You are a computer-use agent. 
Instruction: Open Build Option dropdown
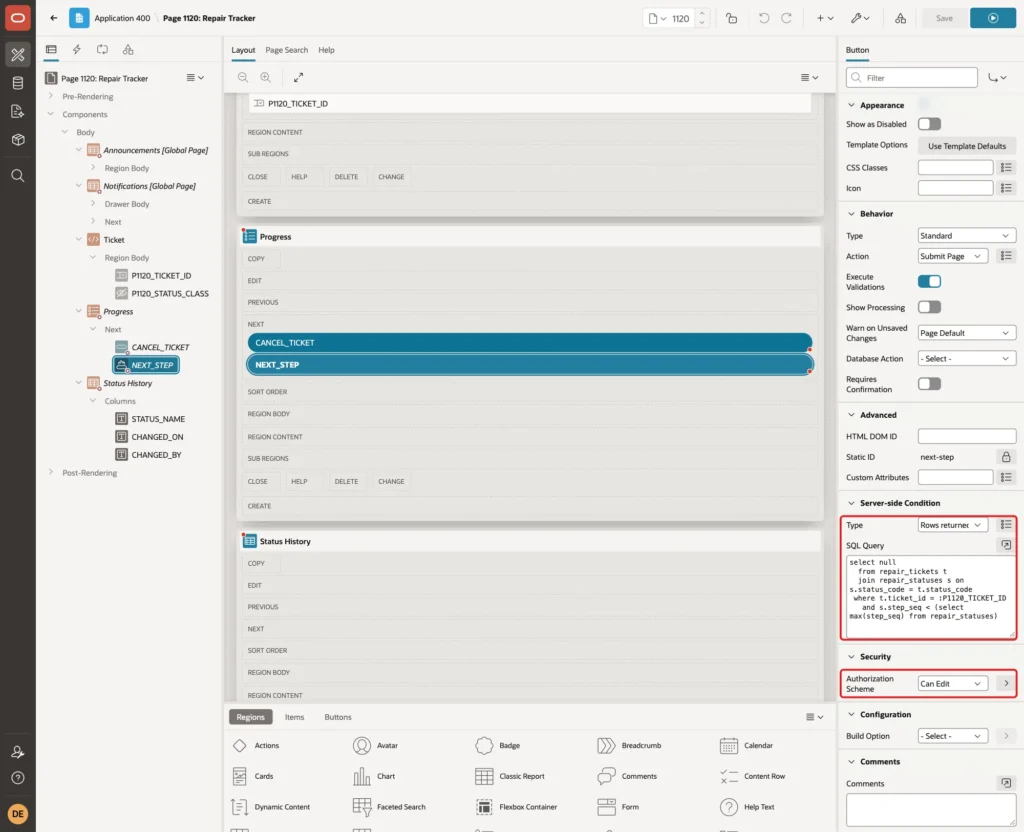tap(952, 736)
